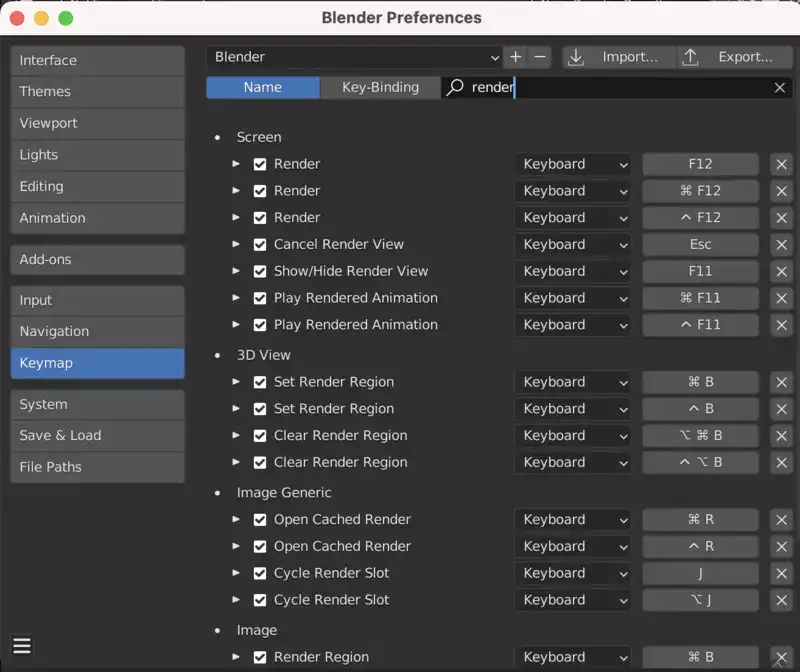Disable J Cycle Render Slot checkbox
Screen dimensions: 800x672
[x=260, y=573]
